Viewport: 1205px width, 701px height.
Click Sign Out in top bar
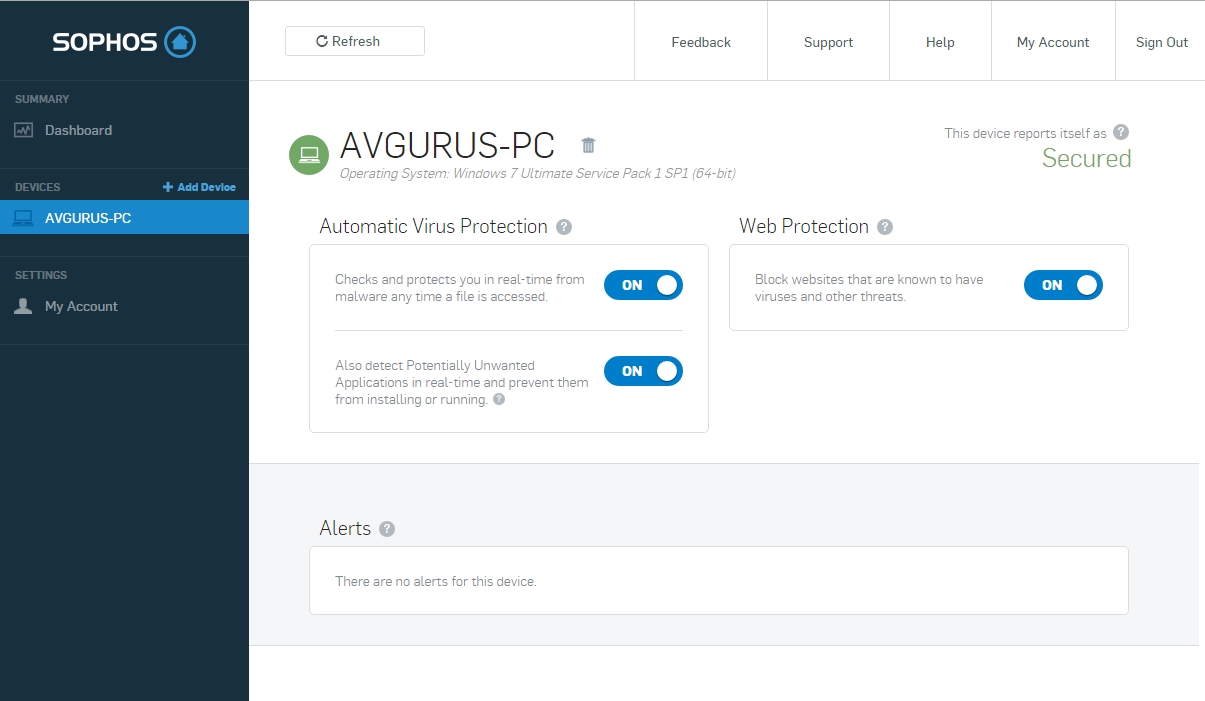pyautogui.click(x=1161, y=42)
